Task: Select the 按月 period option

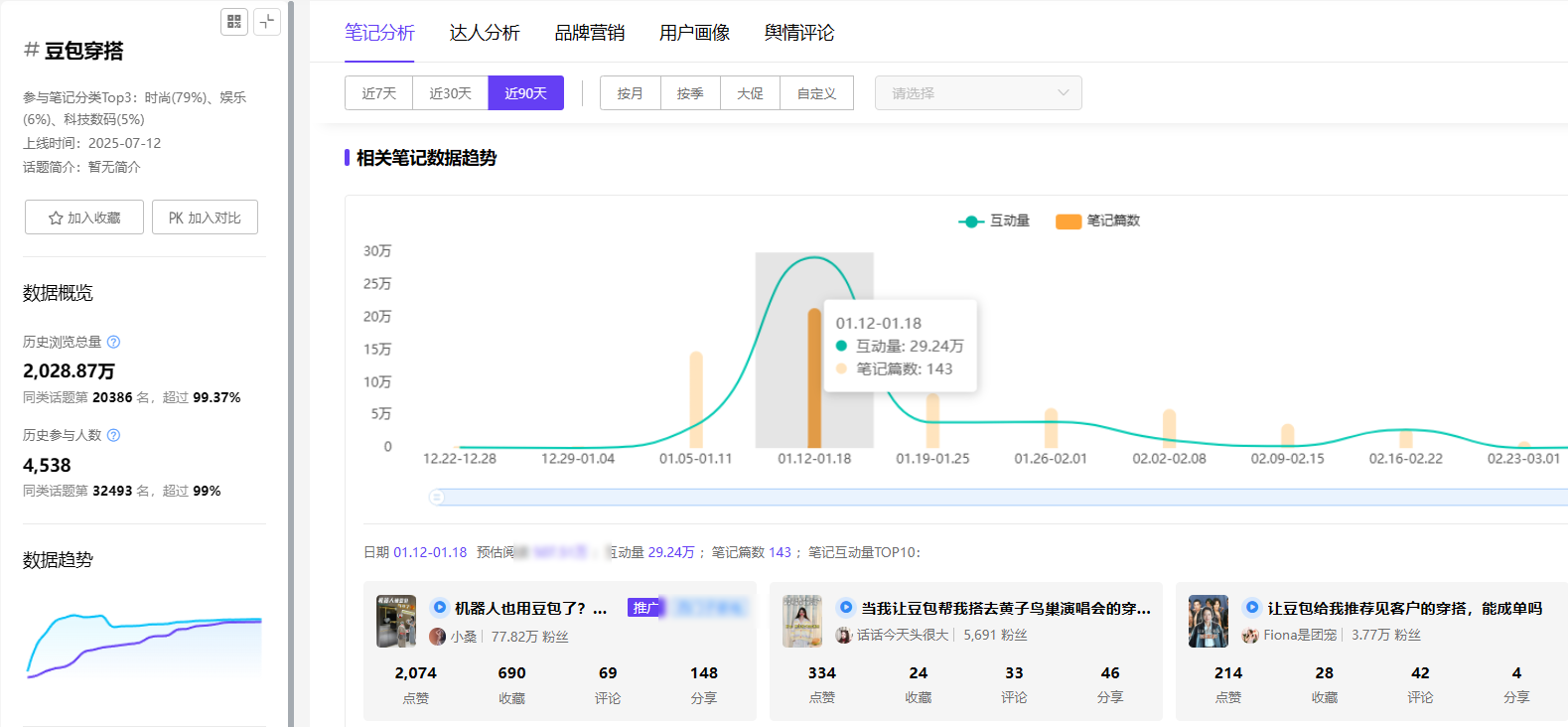Action: (x=630, y=93)
